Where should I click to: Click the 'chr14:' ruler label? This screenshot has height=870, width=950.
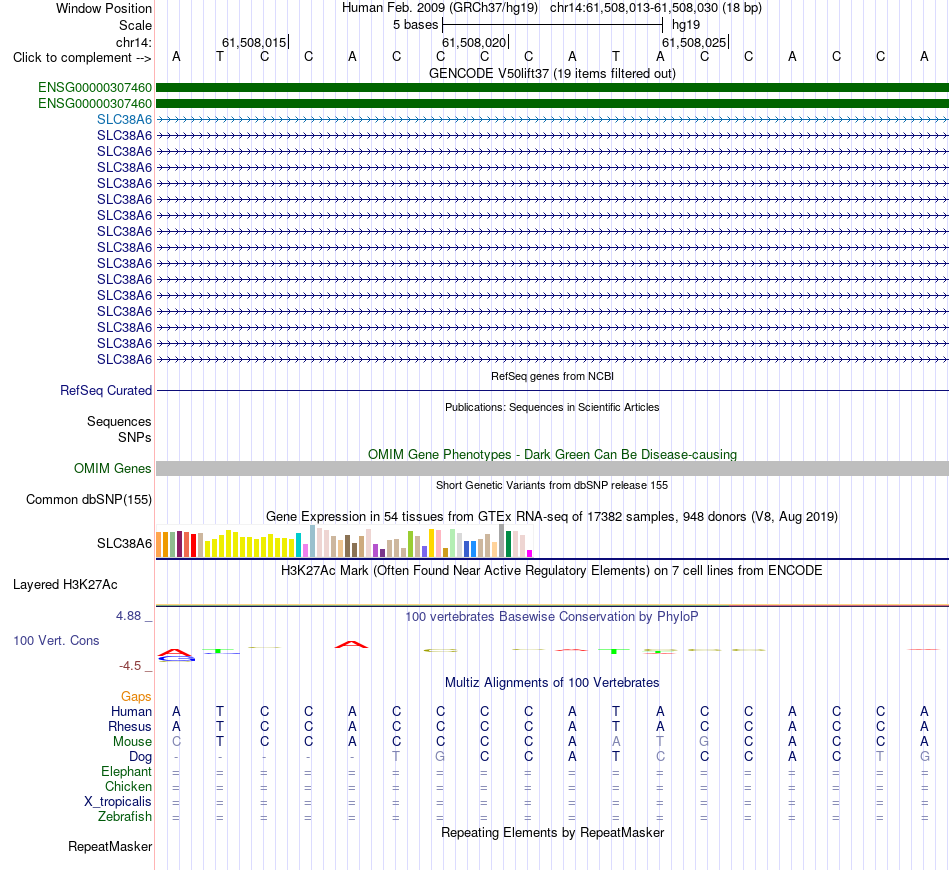point(133,42)
